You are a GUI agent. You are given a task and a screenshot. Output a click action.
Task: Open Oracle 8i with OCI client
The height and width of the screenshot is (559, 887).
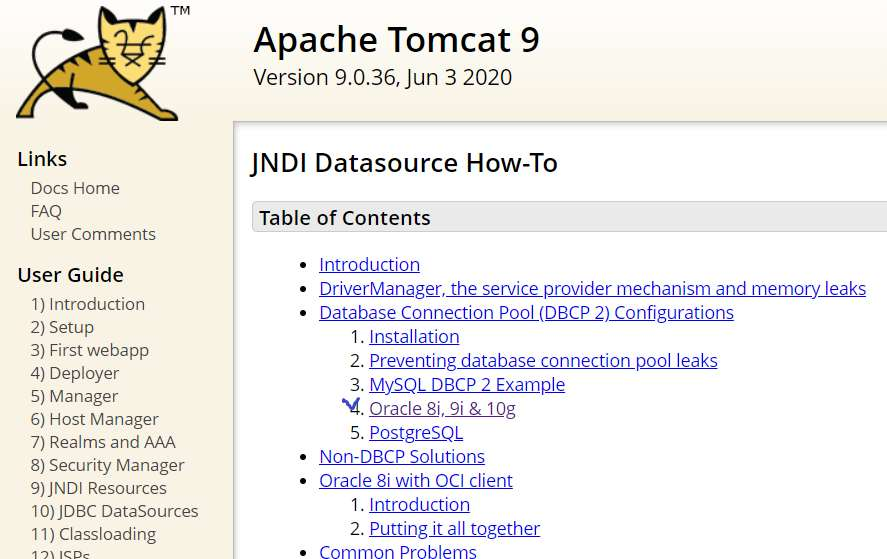416,480
